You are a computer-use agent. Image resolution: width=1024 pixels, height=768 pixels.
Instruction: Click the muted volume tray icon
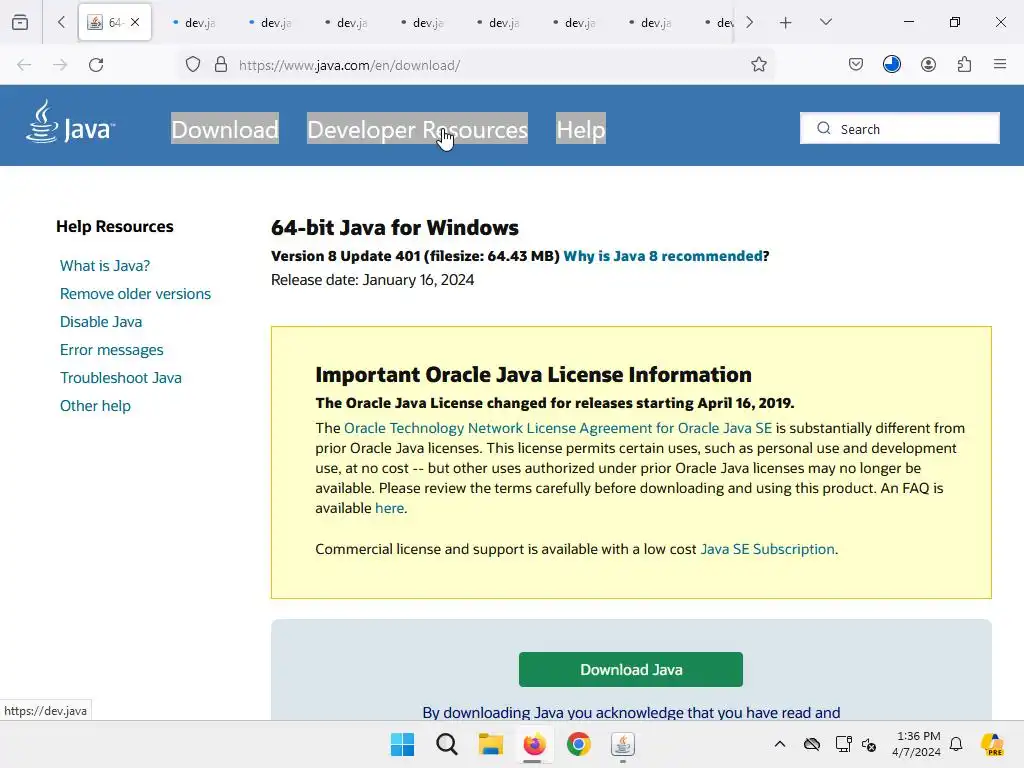pos(869,744)
